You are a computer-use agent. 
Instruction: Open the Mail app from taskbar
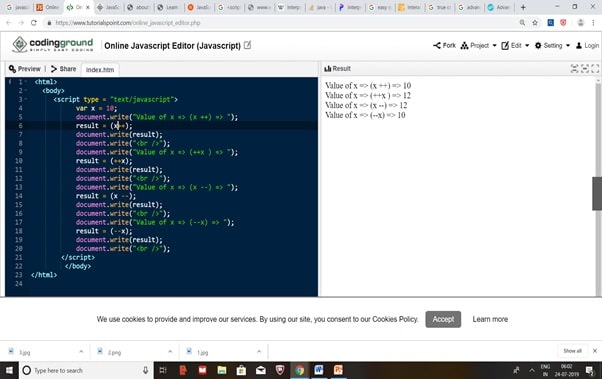(261, 371)
